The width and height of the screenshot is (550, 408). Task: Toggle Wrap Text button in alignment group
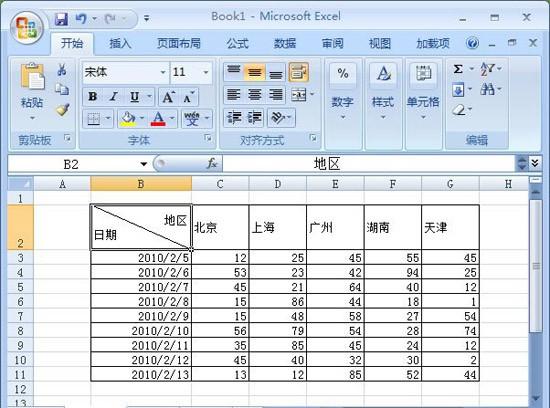coord(299,72)
